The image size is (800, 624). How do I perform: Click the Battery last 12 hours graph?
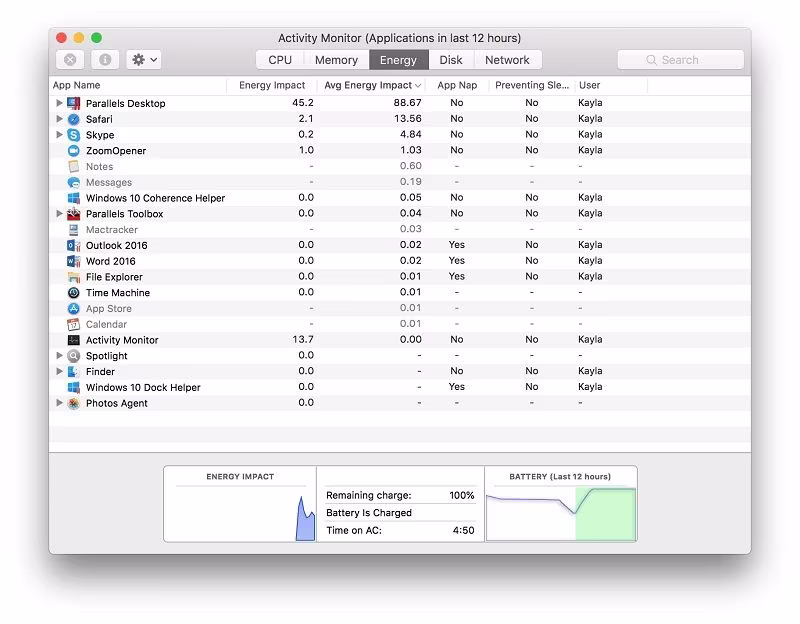click(561, 513)
